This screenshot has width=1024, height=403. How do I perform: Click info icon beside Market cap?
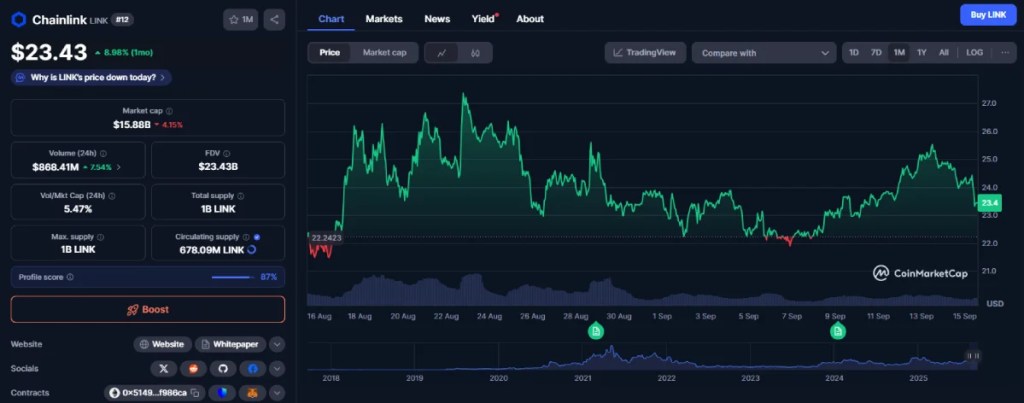(170, 112)
